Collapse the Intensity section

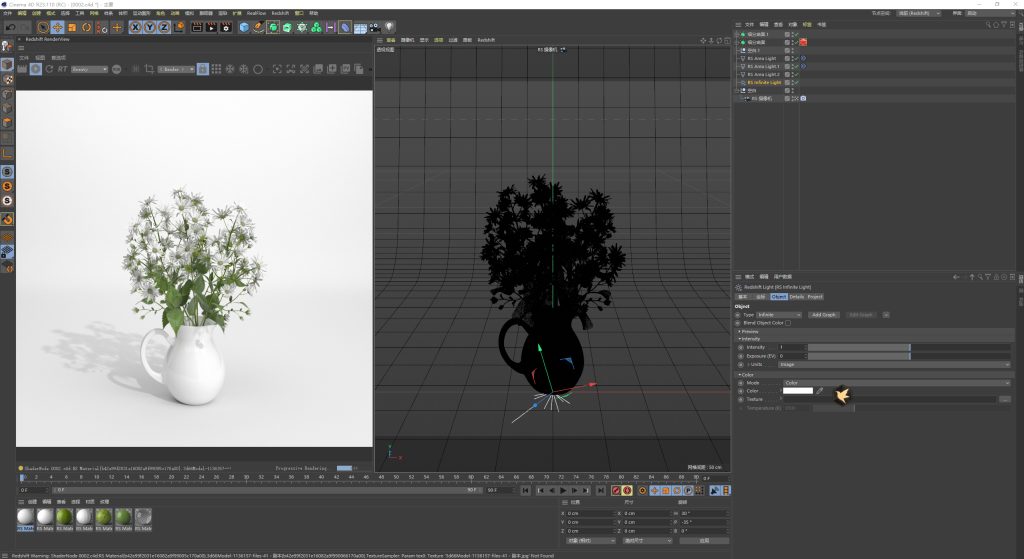[750, 339]
